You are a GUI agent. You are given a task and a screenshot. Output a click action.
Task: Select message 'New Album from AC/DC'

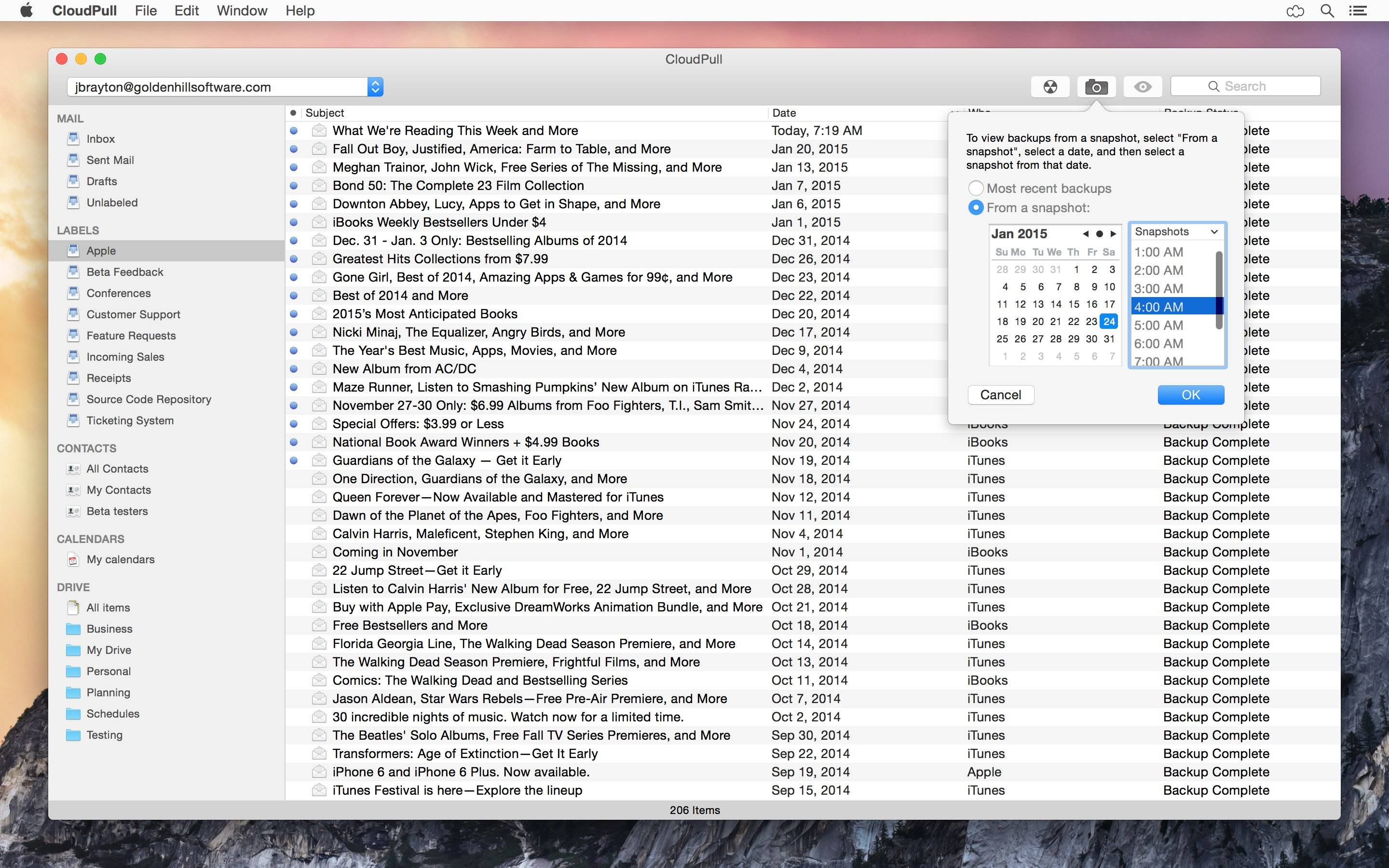click(x=404, y=368)
